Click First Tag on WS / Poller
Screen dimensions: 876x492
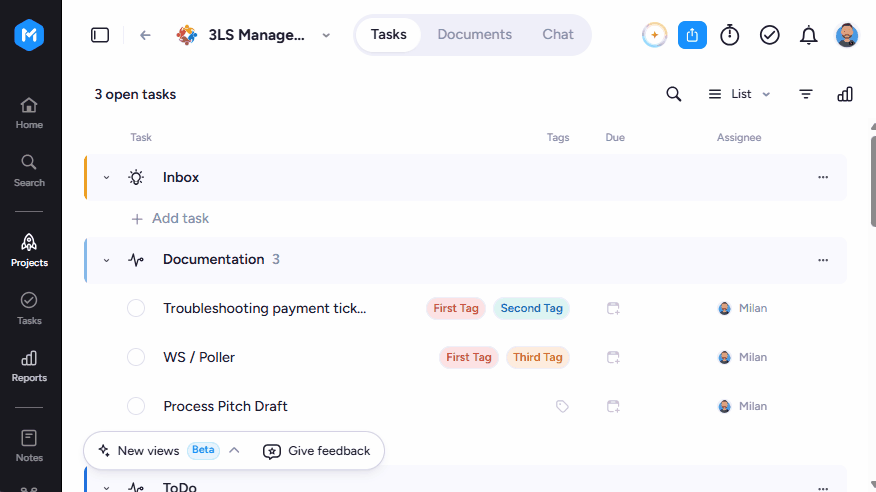[469, 357]
